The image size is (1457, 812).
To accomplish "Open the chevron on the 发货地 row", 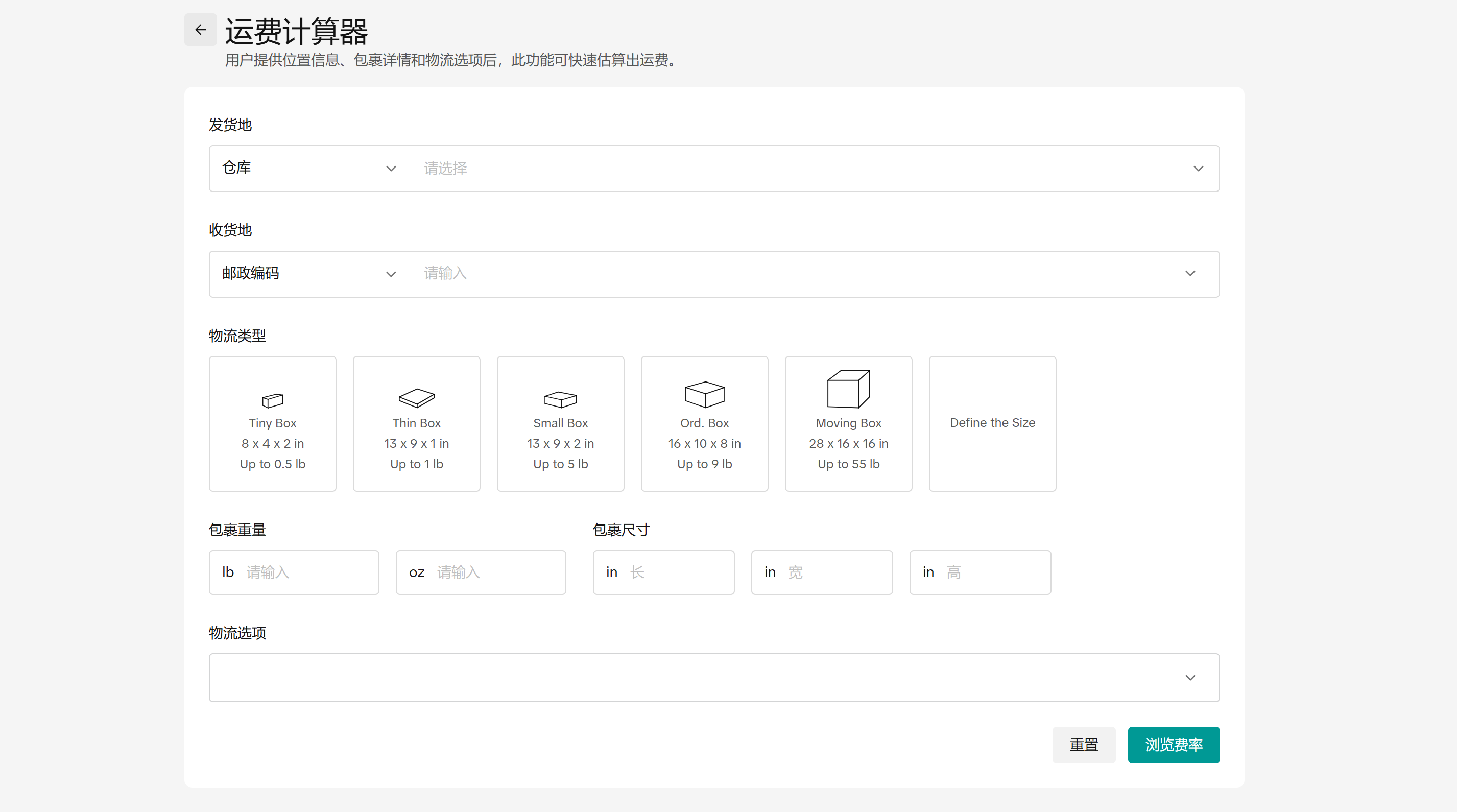I will tap(1198, 168).
